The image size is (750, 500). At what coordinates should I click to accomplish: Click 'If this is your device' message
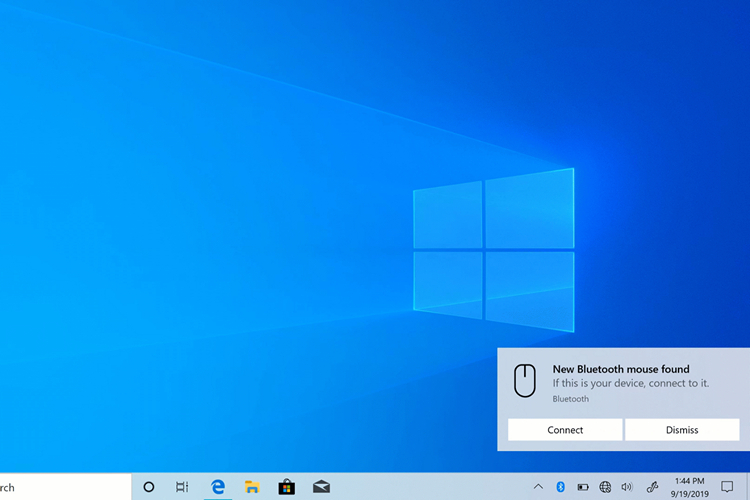tap(630, 383)
